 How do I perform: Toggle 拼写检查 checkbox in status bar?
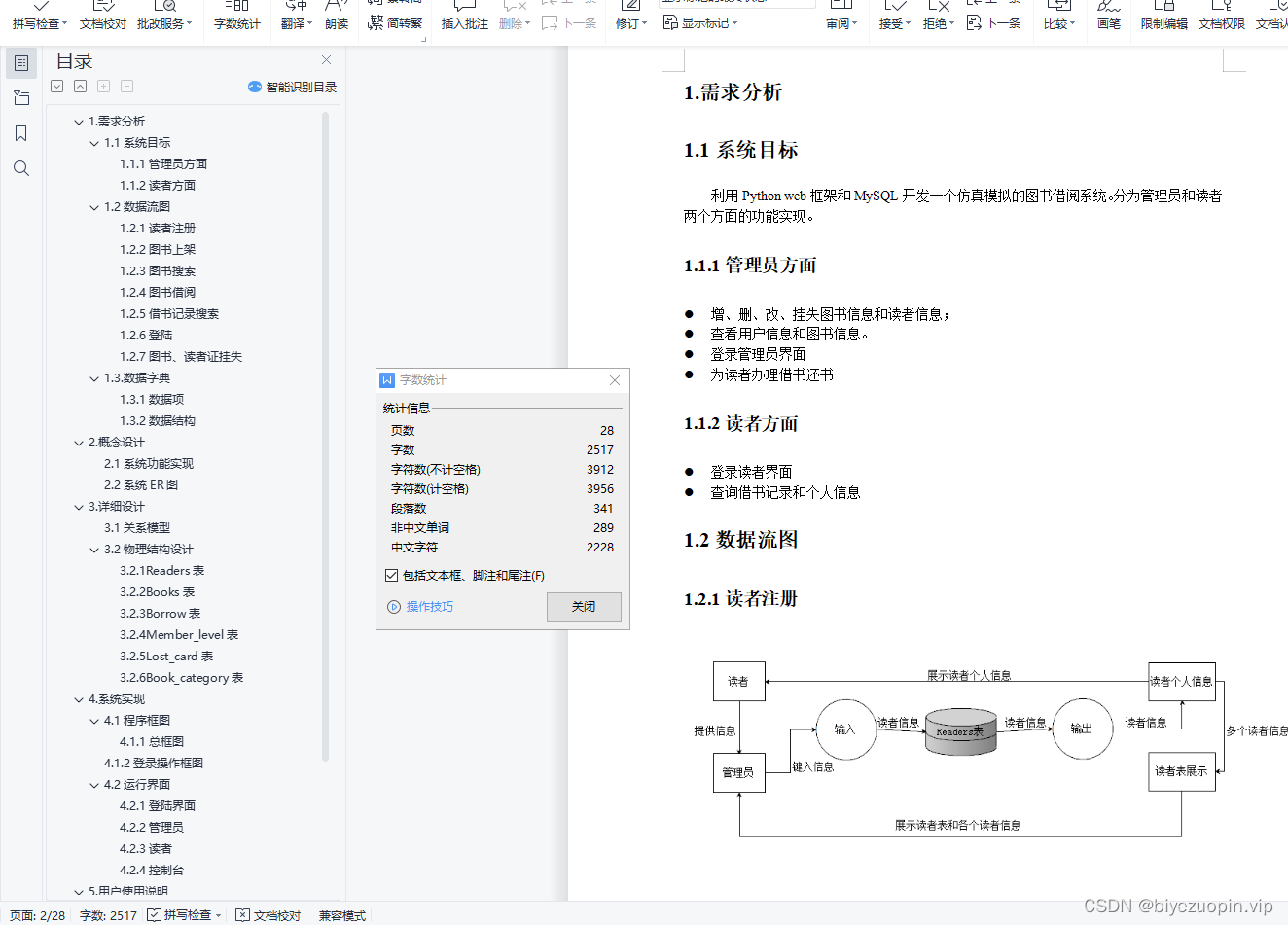tap(154, 915)
